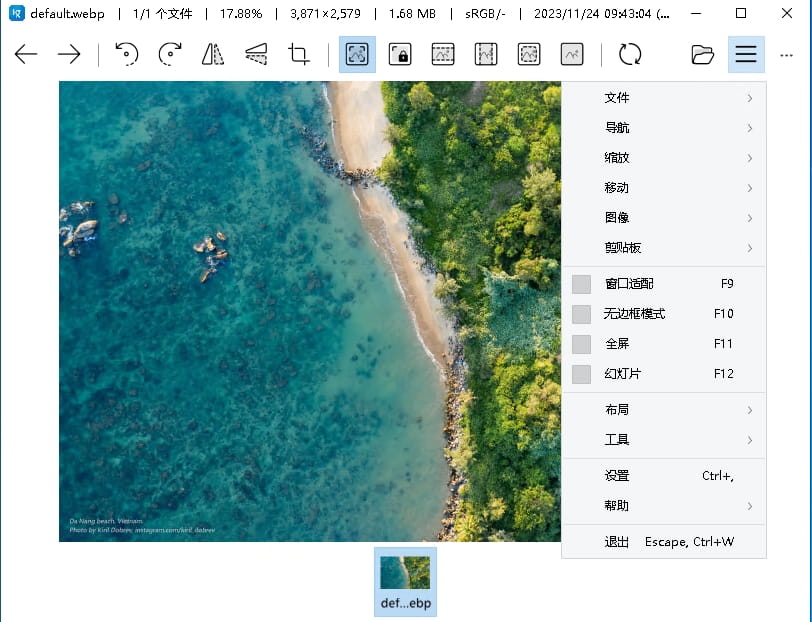Expand the 剪贴板 submenu arrow
Image resolution: width=812 pixels, height=622 pixels.
tap(750, 248)
